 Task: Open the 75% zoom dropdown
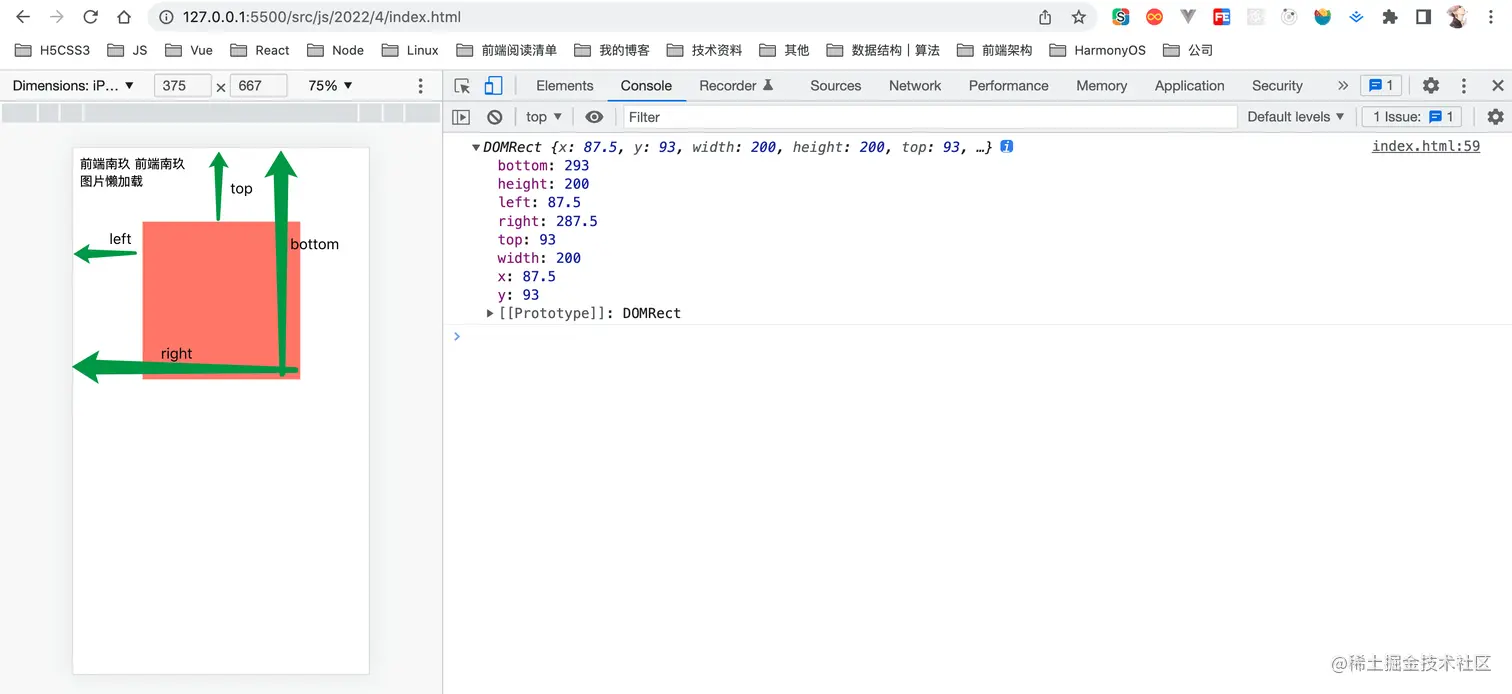(x=330, y=86)
